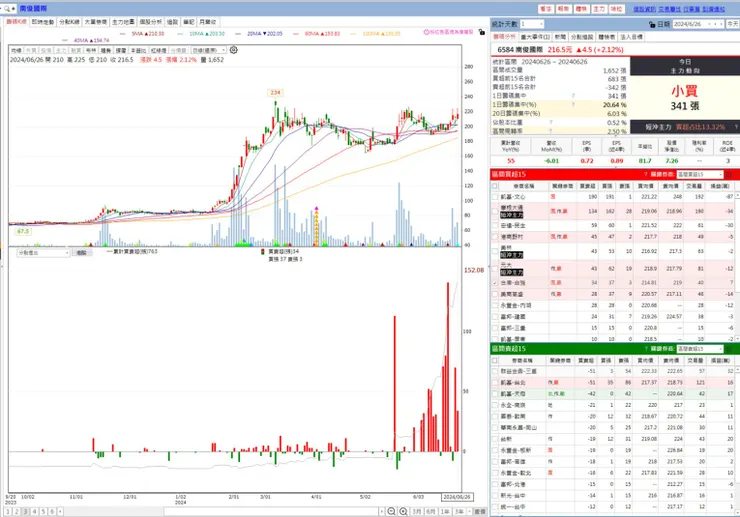Click the search magnifier icon at top left
Image resolution: width=740 pixels, height=517 pixels.
[7, 8]
